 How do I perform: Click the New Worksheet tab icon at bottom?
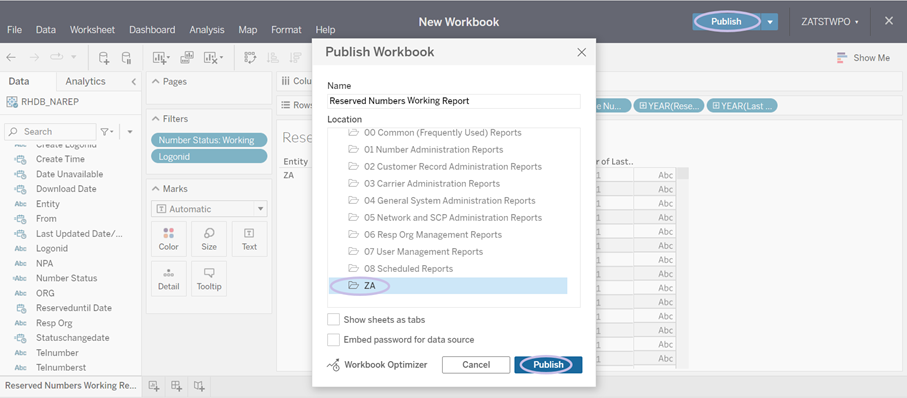(x=154, y=386)
